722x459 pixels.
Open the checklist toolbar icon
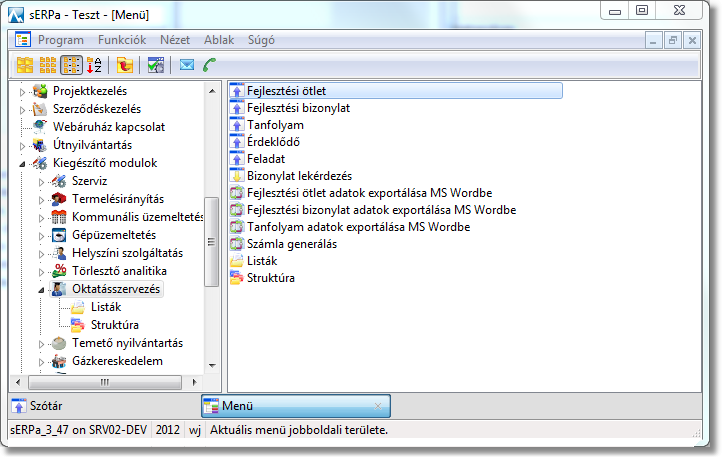coord(156,65)
